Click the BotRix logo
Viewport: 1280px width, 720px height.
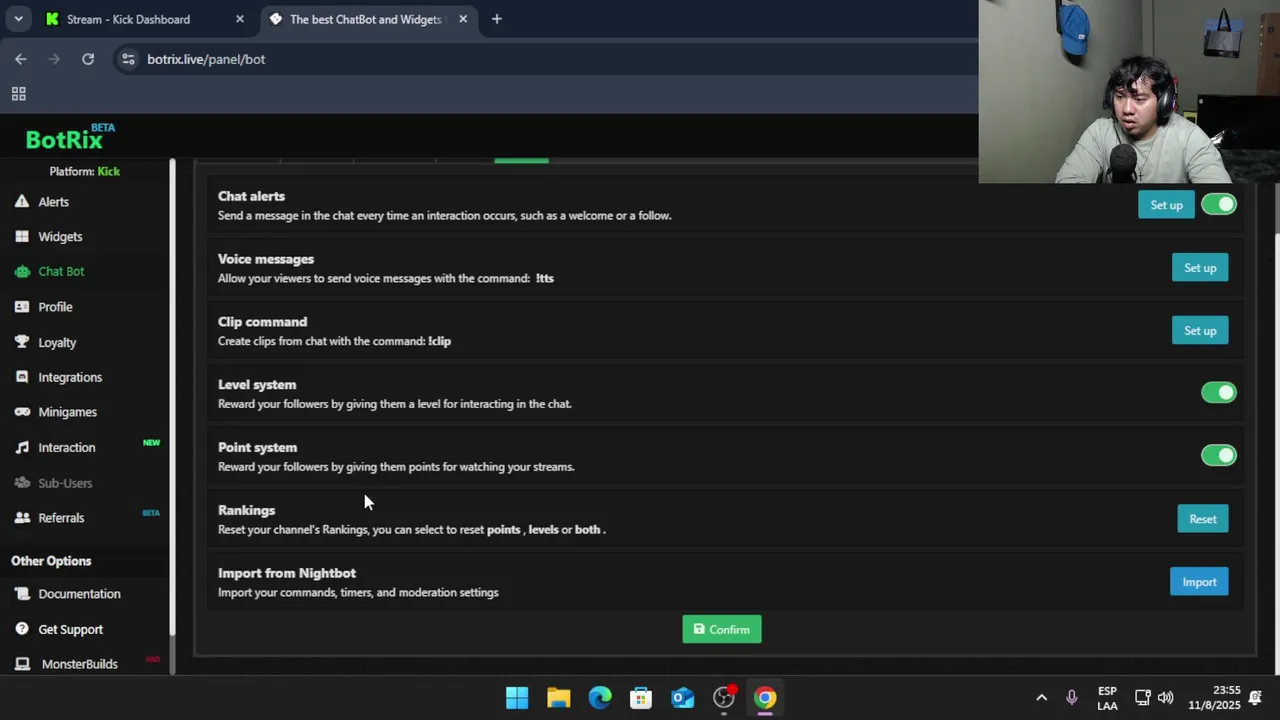coord(70,138)
